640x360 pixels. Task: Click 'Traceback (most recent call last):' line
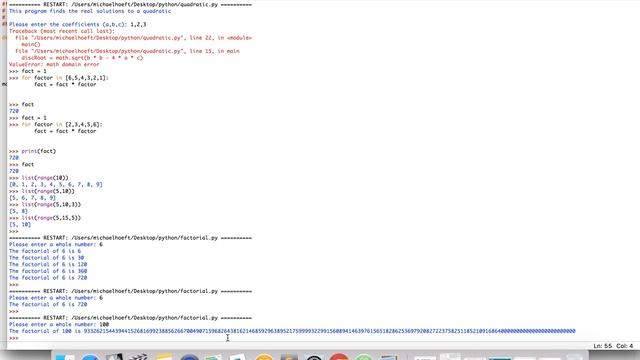(62, 31)
